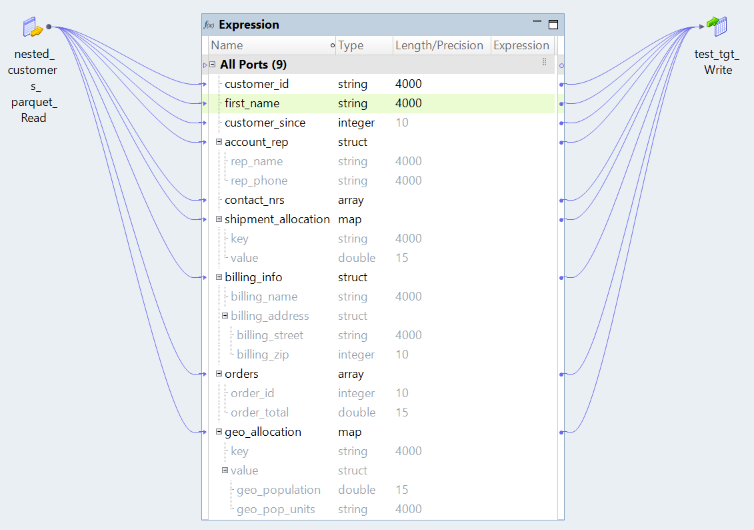Click the Expression column header
This screenshot has width=754, height=530.
[x=522, y=45]
